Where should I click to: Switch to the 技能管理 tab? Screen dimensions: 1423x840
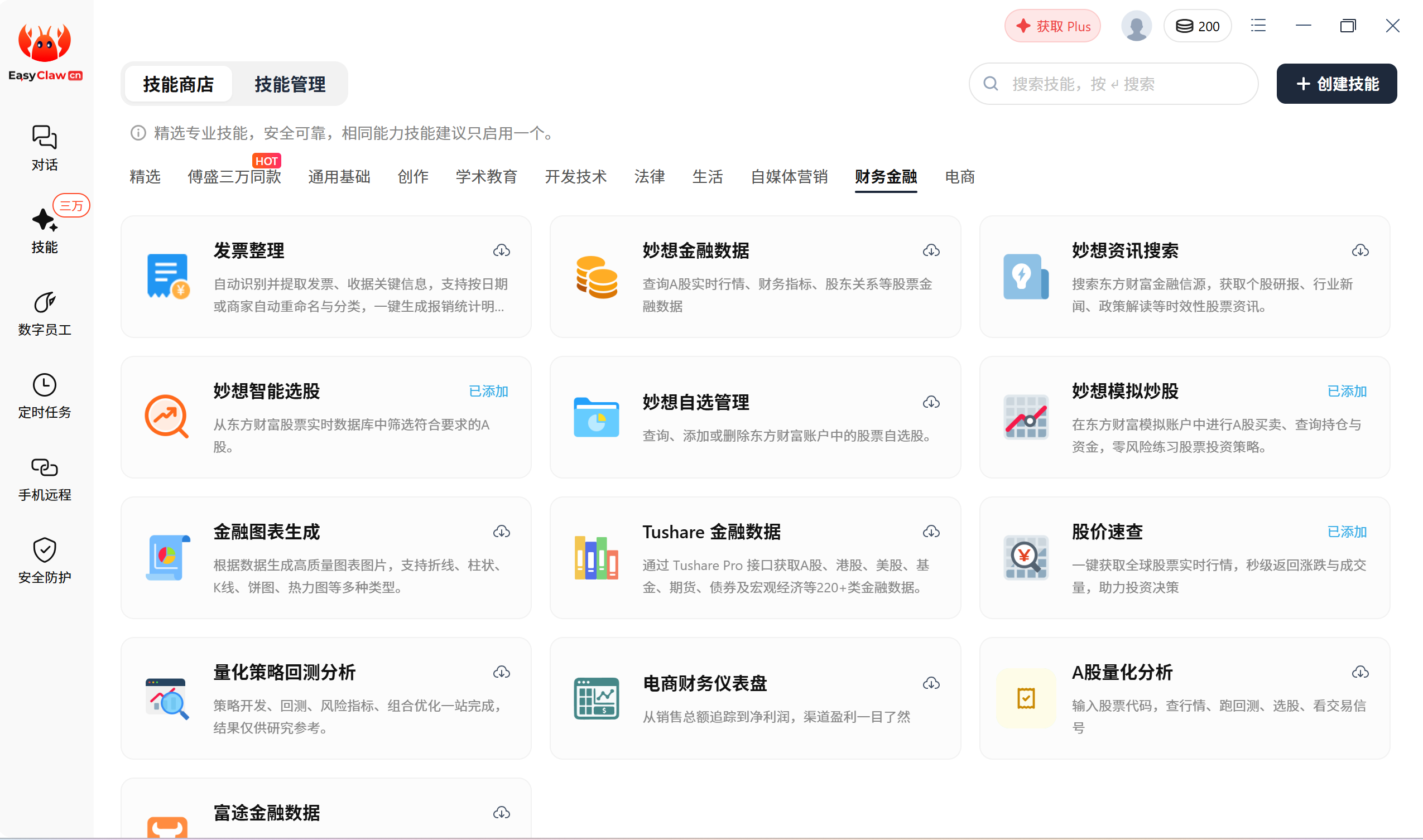[x=290, y=84]
